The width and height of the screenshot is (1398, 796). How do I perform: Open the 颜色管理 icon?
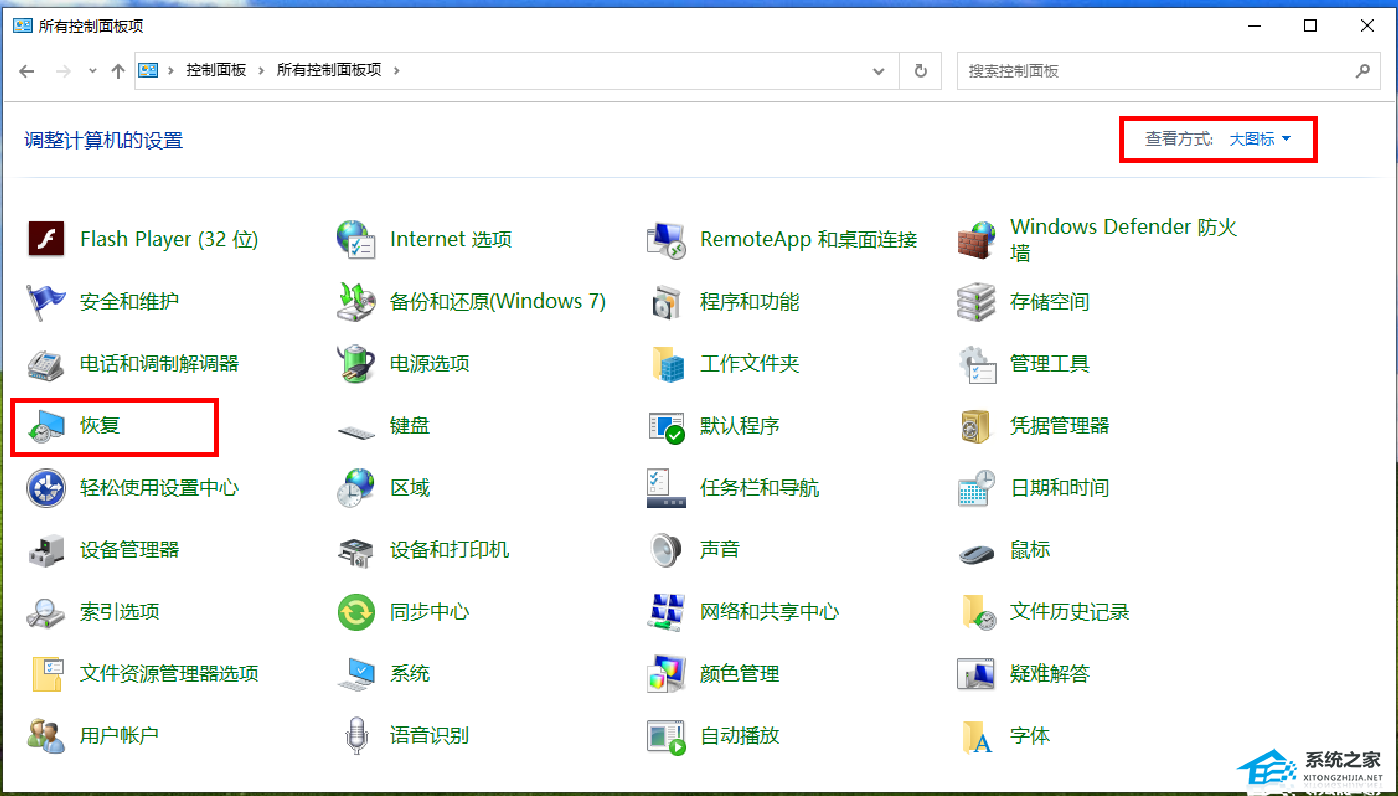665,674
